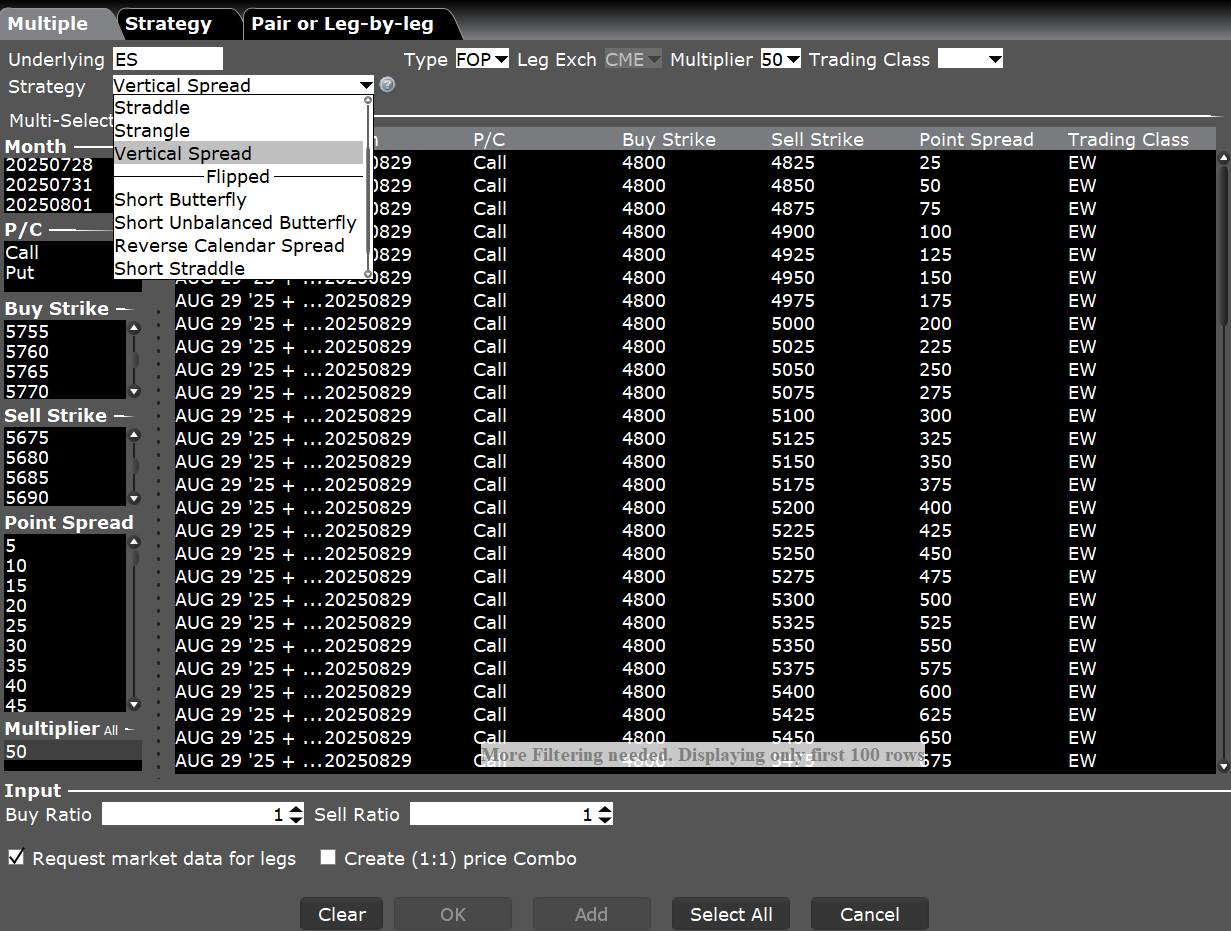
Task: Click the Underlying input field containing ES
Action: coord(167,60)
